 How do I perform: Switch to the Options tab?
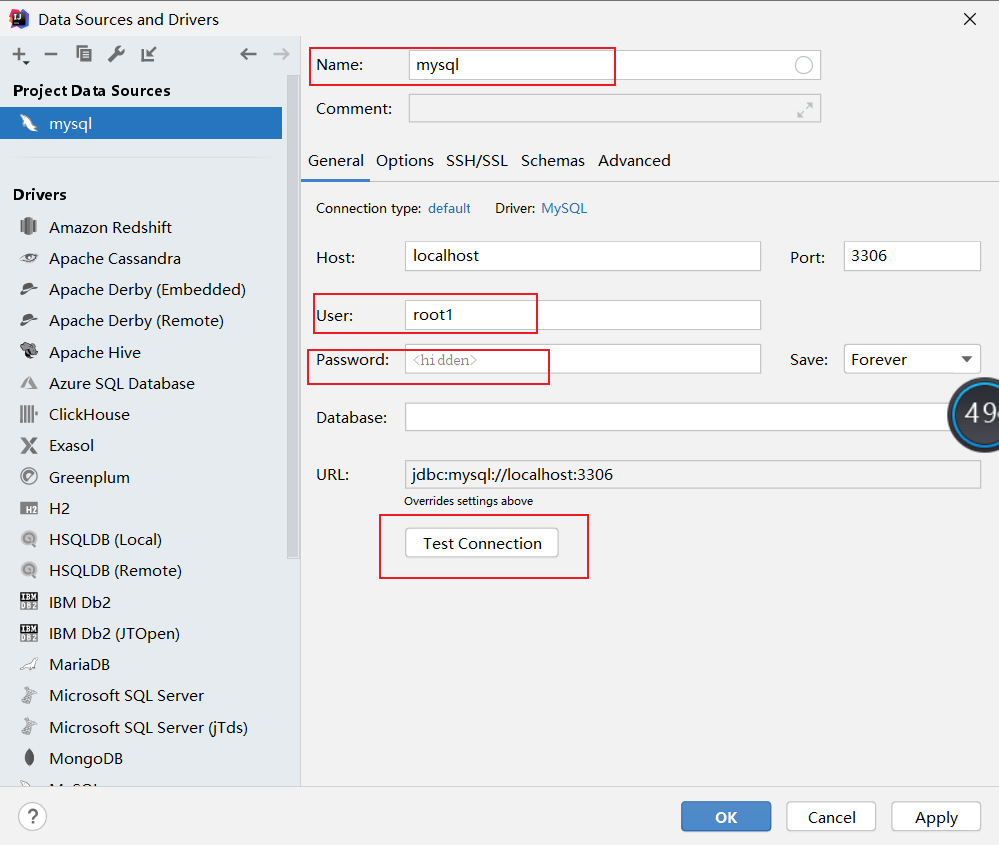[405, 161]
